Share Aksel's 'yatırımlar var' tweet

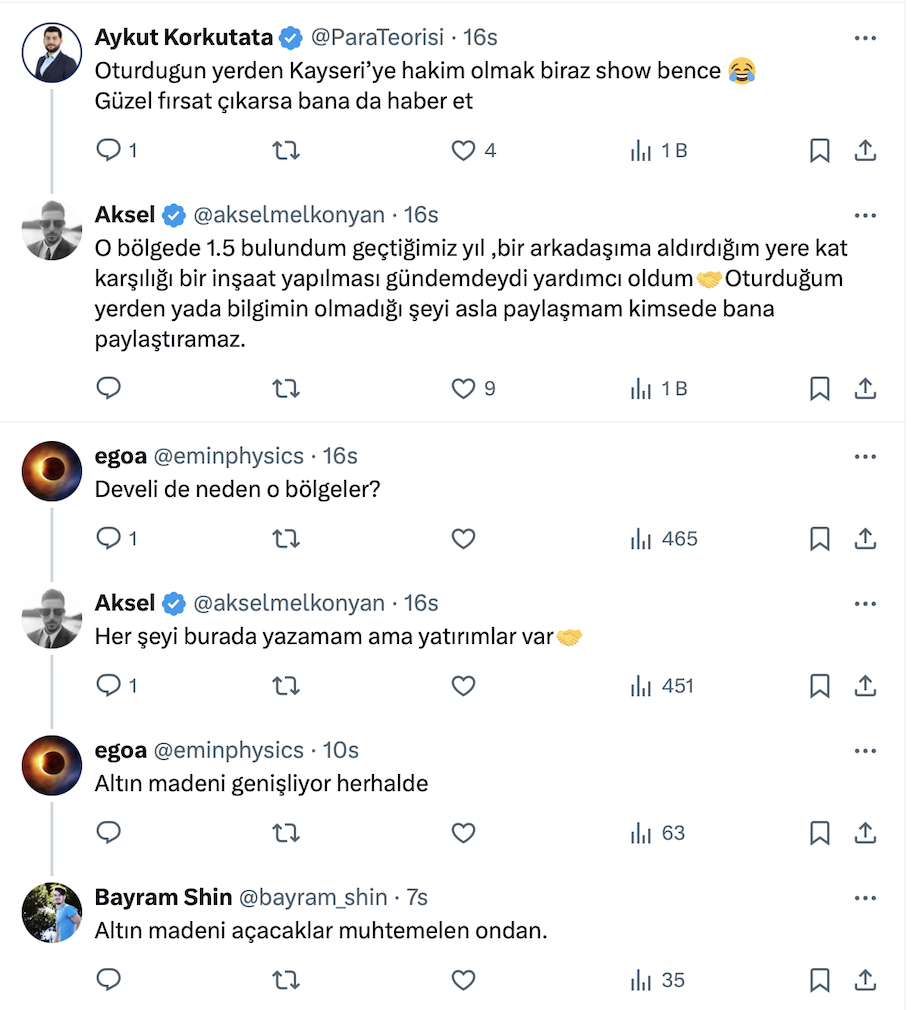(x=866, y=686)
